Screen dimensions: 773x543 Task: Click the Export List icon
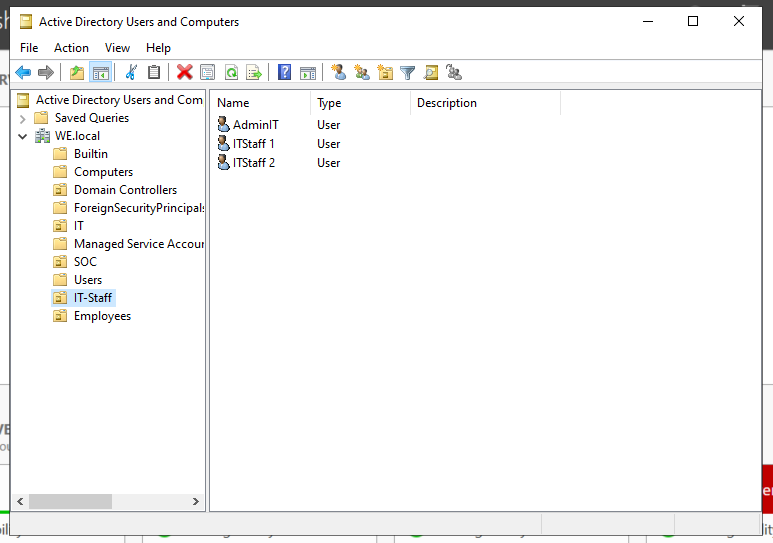254,72
